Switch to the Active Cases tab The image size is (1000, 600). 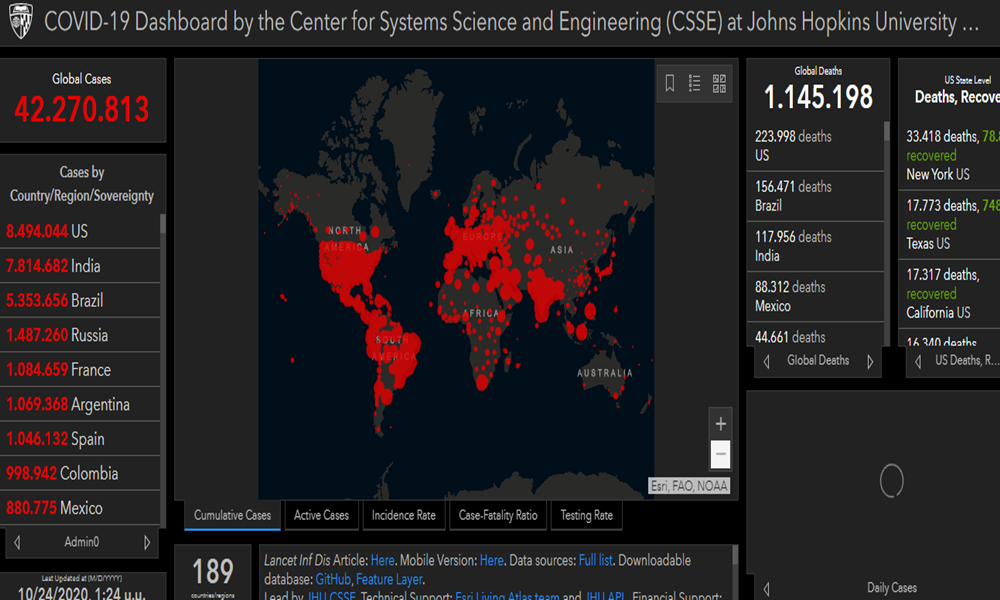[321, 515]
